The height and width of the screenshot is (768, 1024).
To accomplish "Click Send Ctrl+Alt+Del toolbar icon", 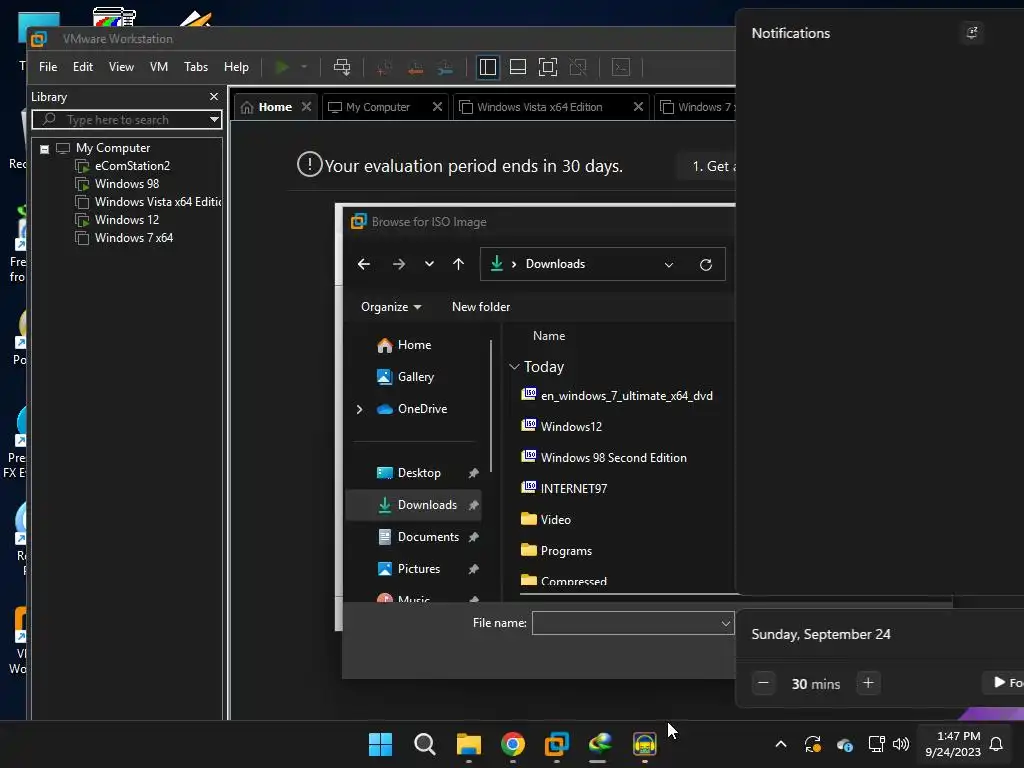I will pyautogui.click(x=342, y=67).
